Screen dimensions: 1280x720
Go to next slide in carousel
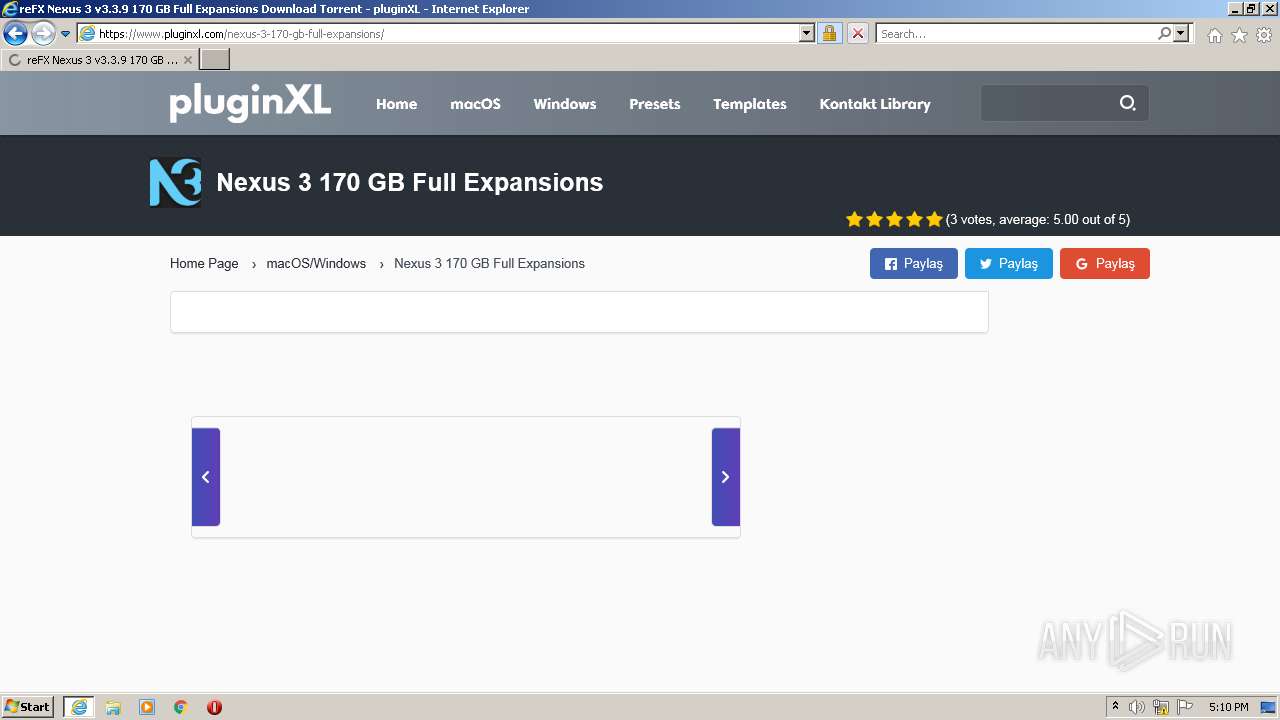pos(726,477)
